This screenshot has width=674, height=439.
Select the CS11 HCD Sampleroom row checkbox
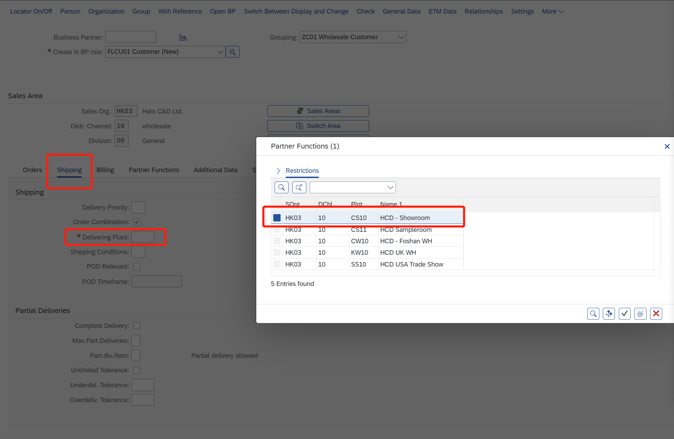point(277,230)
